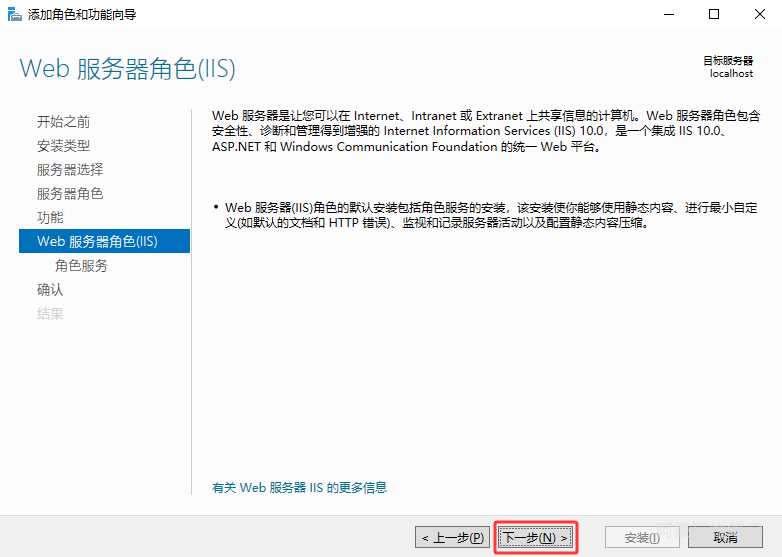Click the 添加角色和功能向导 window title
The image size is (782, 557).
click(x=82, y=14)
